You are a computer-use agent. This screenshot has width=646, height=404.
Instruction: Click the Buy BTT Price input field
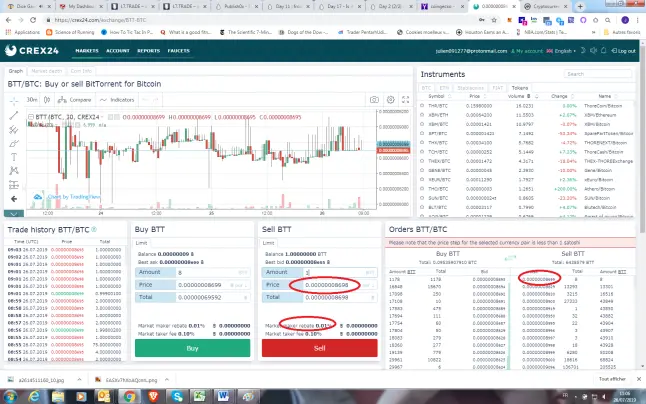click(213, 285)
